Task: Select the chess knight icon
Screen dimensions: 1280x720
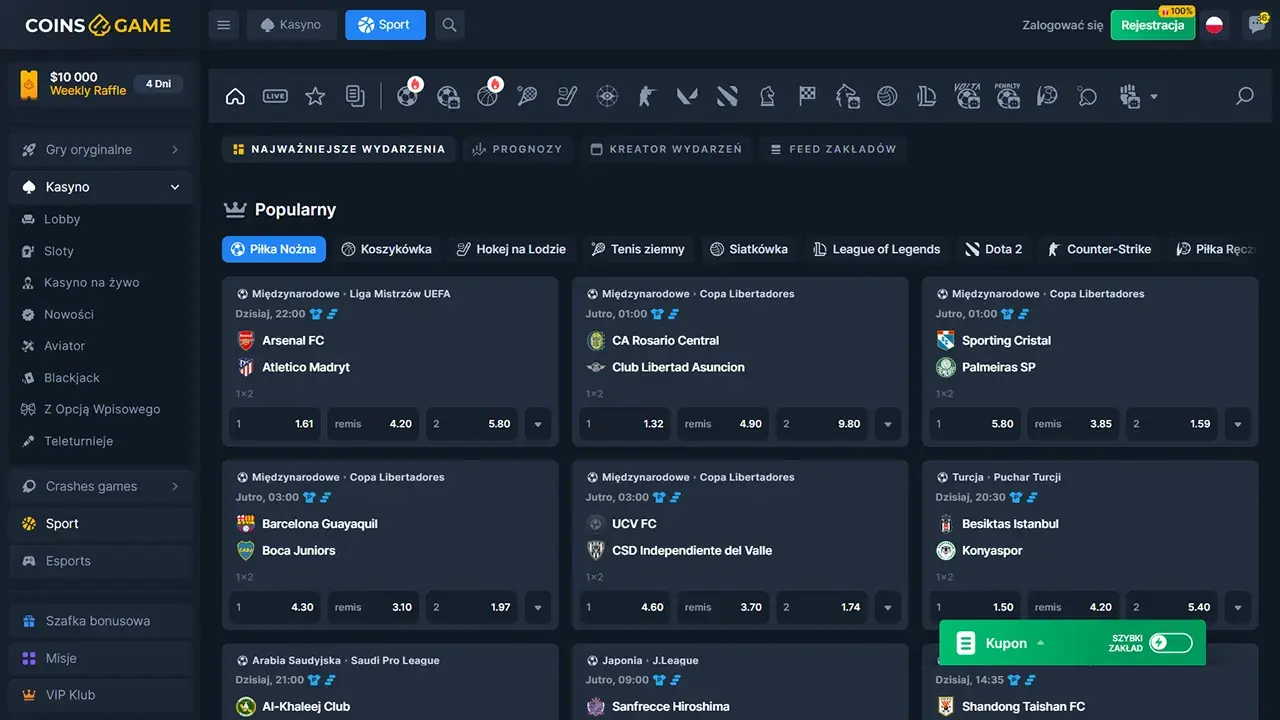Action: (767, 96)
